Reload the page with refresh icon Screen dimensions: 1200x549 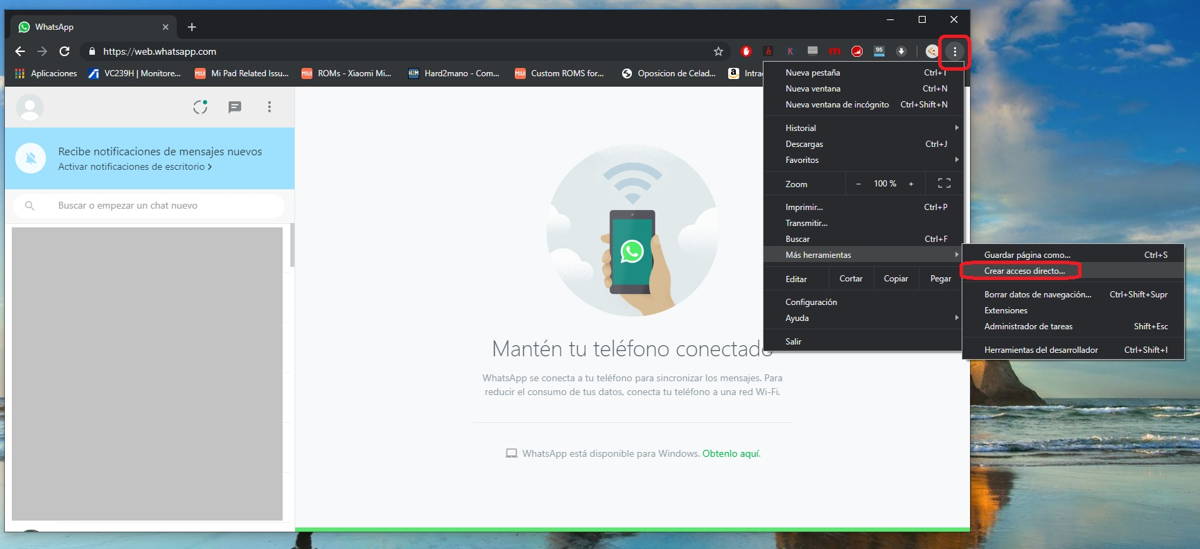(64, 51)
